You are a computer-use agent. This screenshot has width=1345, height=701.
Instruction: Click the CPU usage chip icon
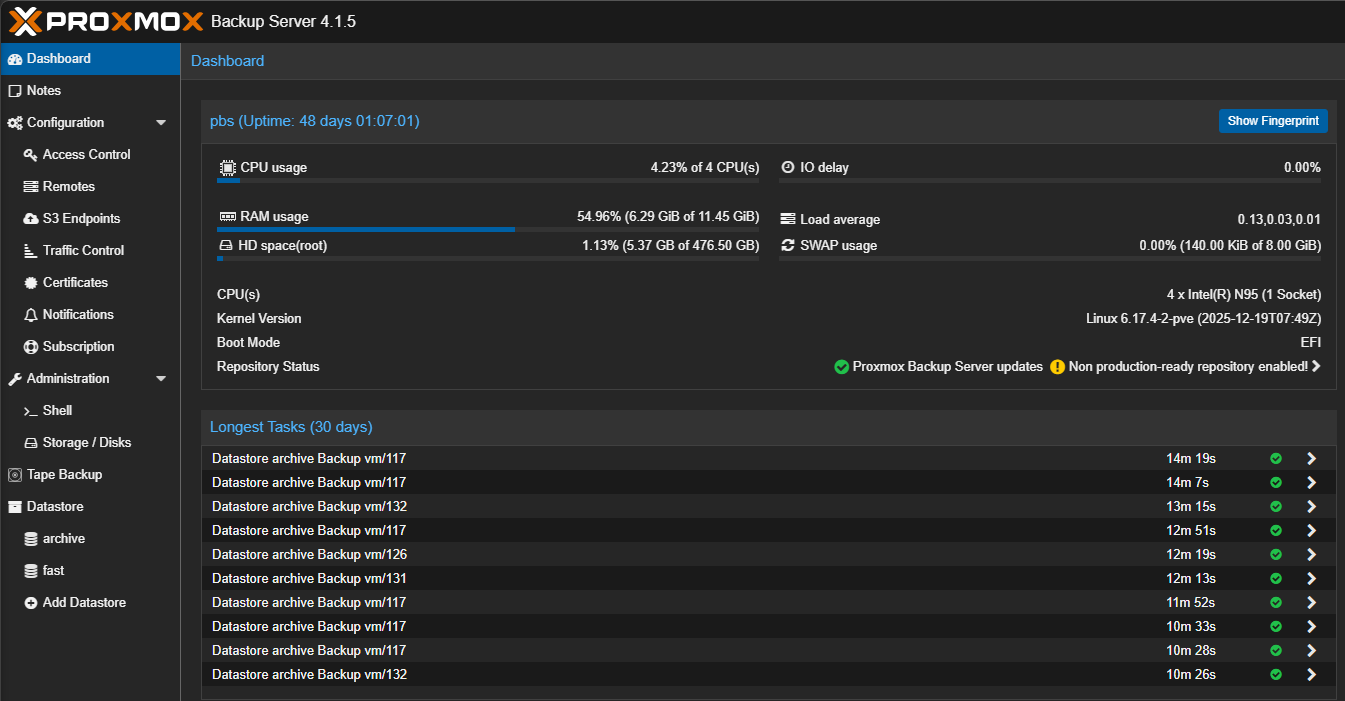pos(227,167)
